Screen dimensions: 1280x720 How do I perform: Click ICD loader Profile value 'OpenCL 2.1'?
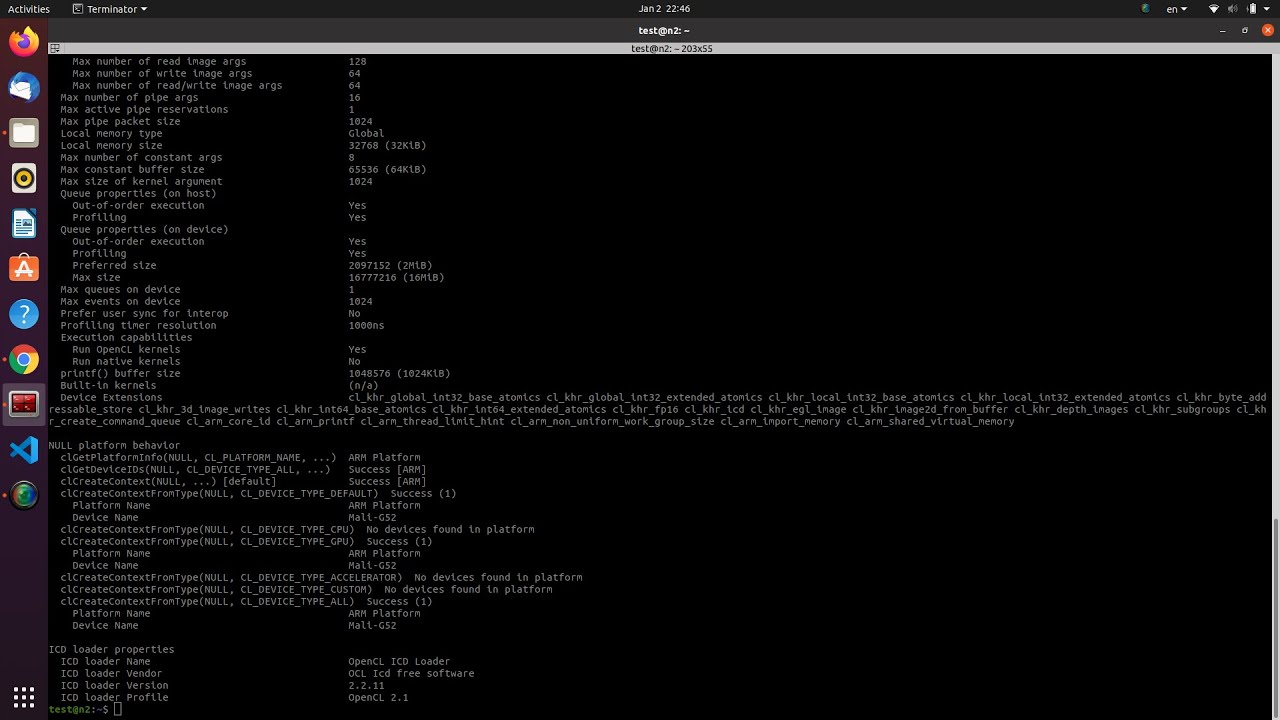tap(378, 697)
